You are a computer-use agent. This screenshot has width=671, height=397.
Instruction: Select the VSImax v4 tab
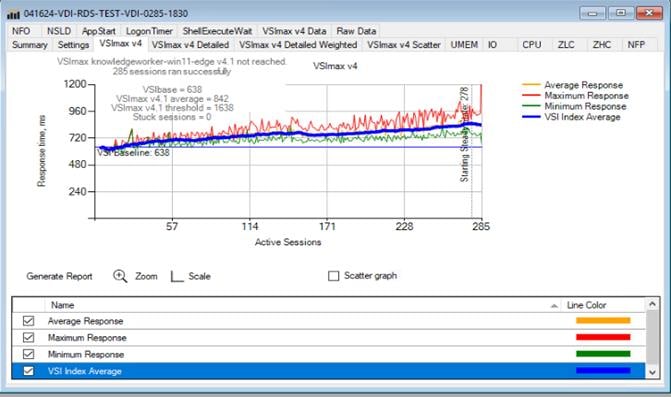click(121, 44)
